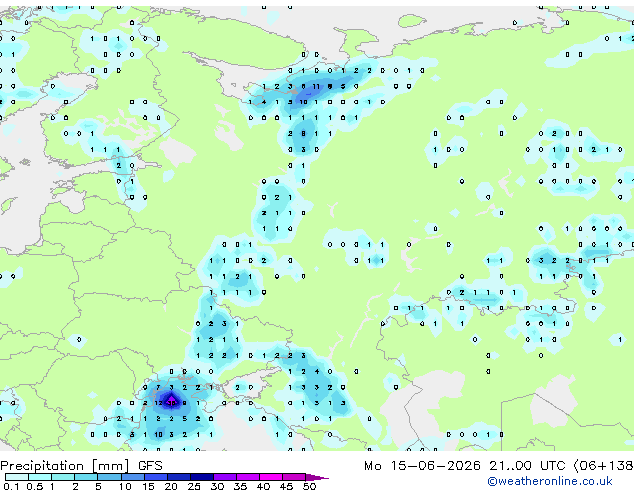This screenshot has width=634, height=490.
Task: Pick the 35–40 mm legend swatch
Action: pos(247,477)
